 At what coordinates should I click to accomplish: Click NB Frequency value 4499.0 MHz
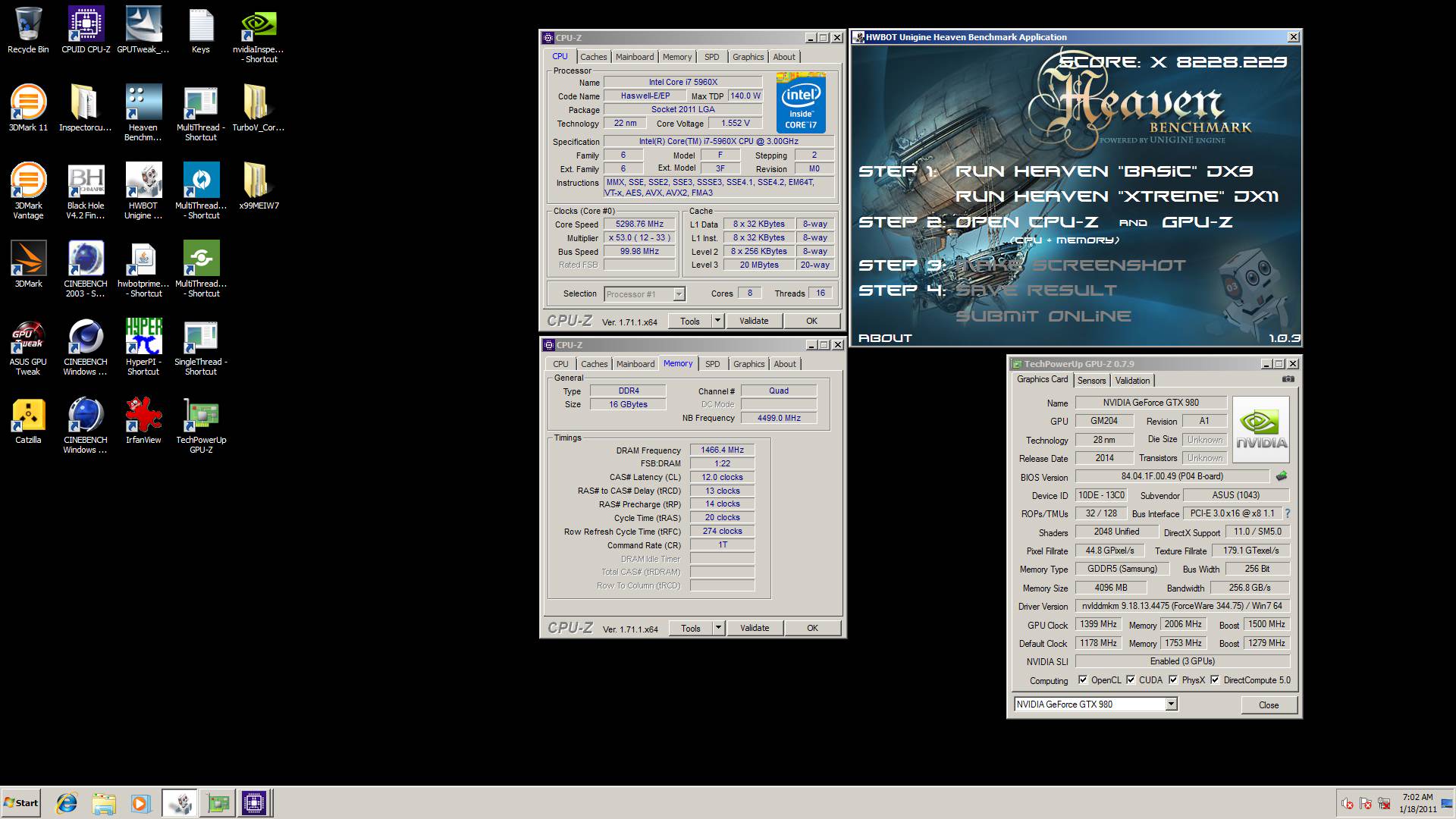pos(779,418)
